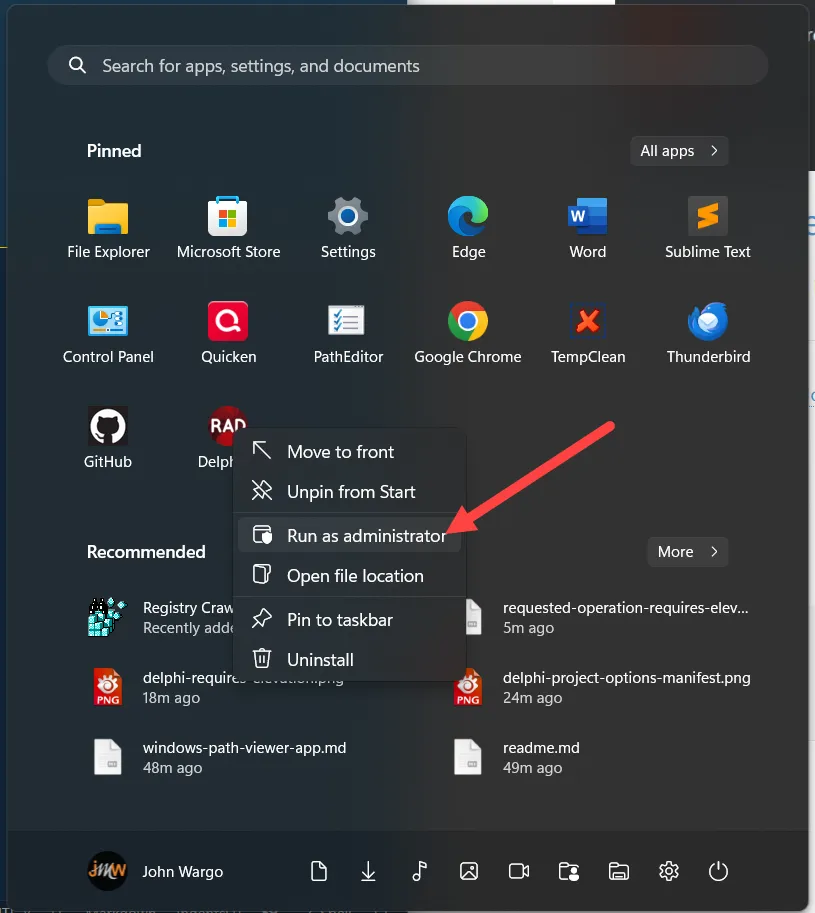Open File Explorer from pinned apps

(108, 229)
